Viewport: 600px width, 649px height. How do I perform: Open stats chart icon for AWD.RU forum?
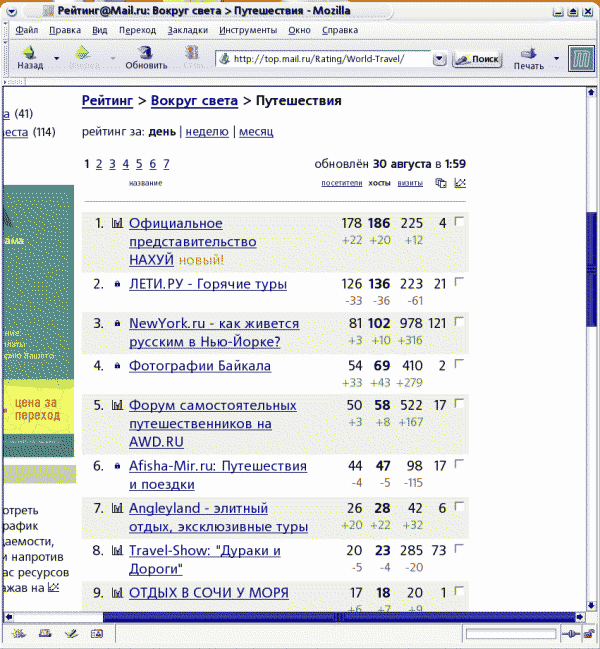pyautogui.click(x=118, y=405)
